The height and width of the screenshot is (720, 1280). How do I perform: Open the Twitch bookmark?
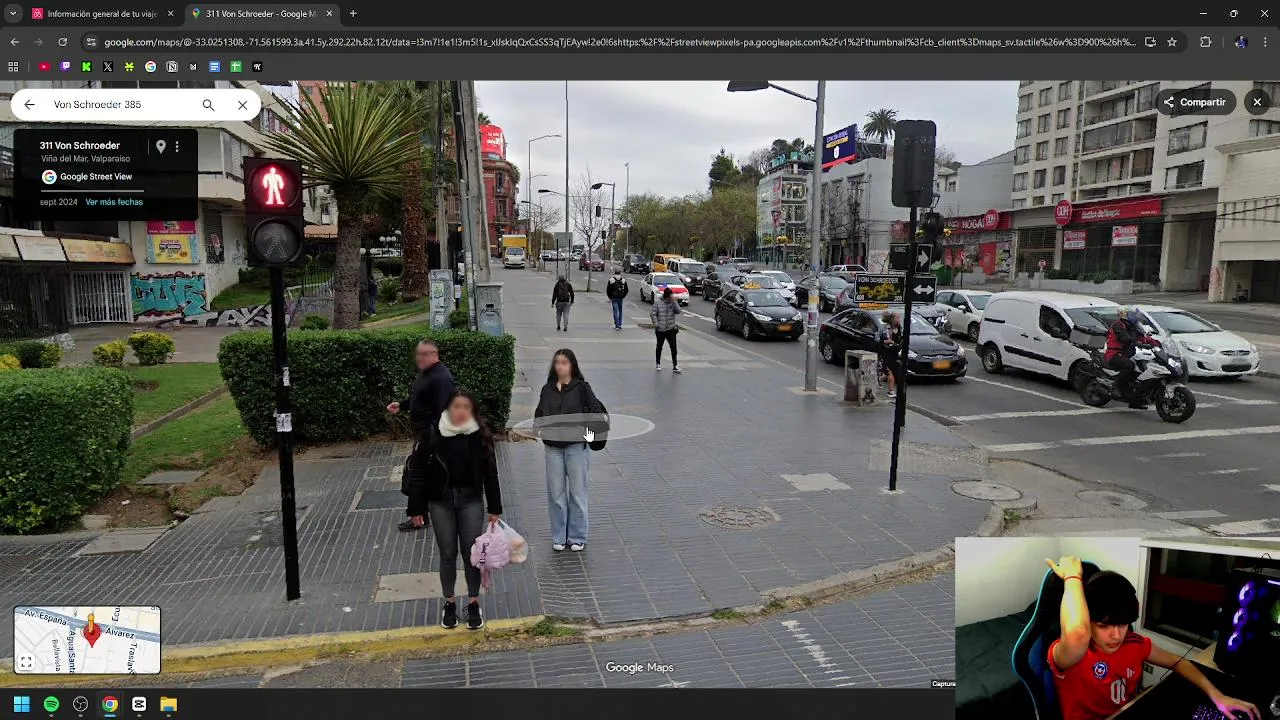point(65,67)
